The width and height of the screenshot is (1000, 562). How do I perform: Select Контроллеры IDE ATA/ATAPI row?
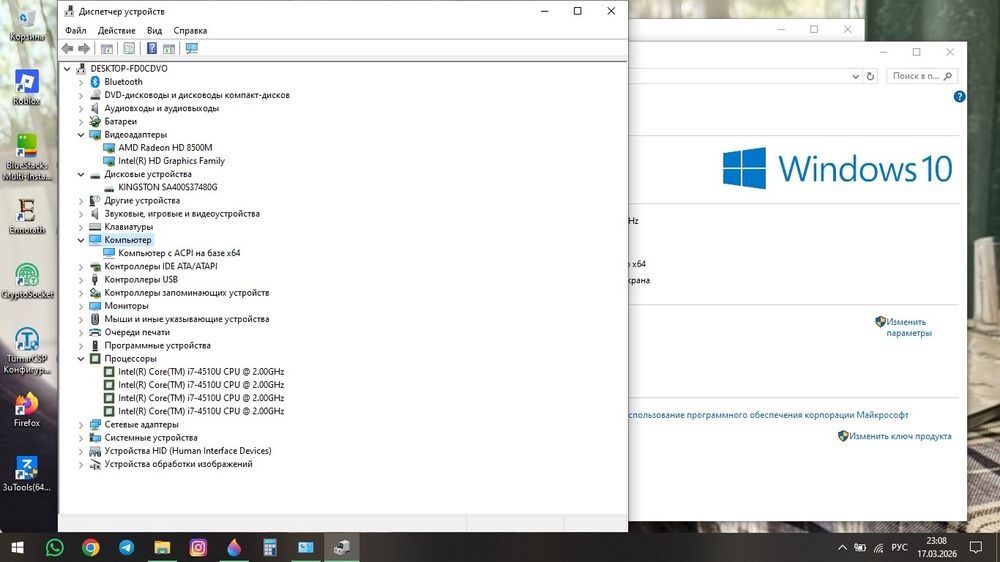[x=161, y=266]
